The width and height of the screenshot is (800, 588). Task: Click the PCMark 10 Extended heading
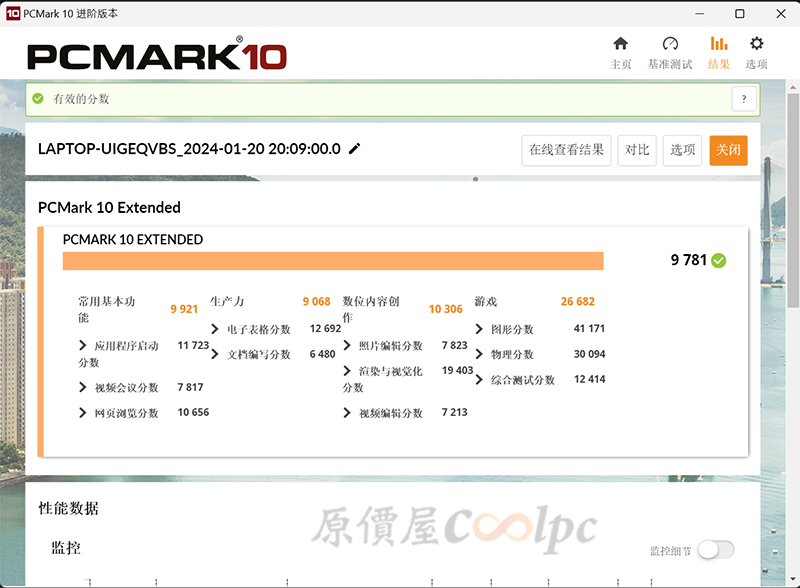[109, 207]
